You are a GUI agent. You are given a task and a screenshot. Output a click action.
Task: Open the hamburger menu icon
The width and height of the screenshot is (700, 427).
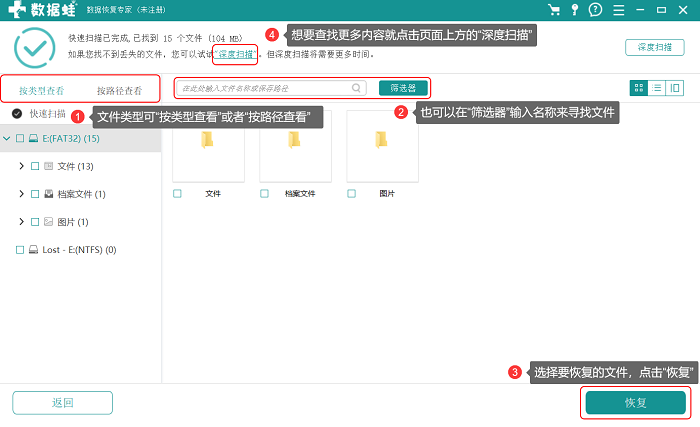[x=619, y=10]
